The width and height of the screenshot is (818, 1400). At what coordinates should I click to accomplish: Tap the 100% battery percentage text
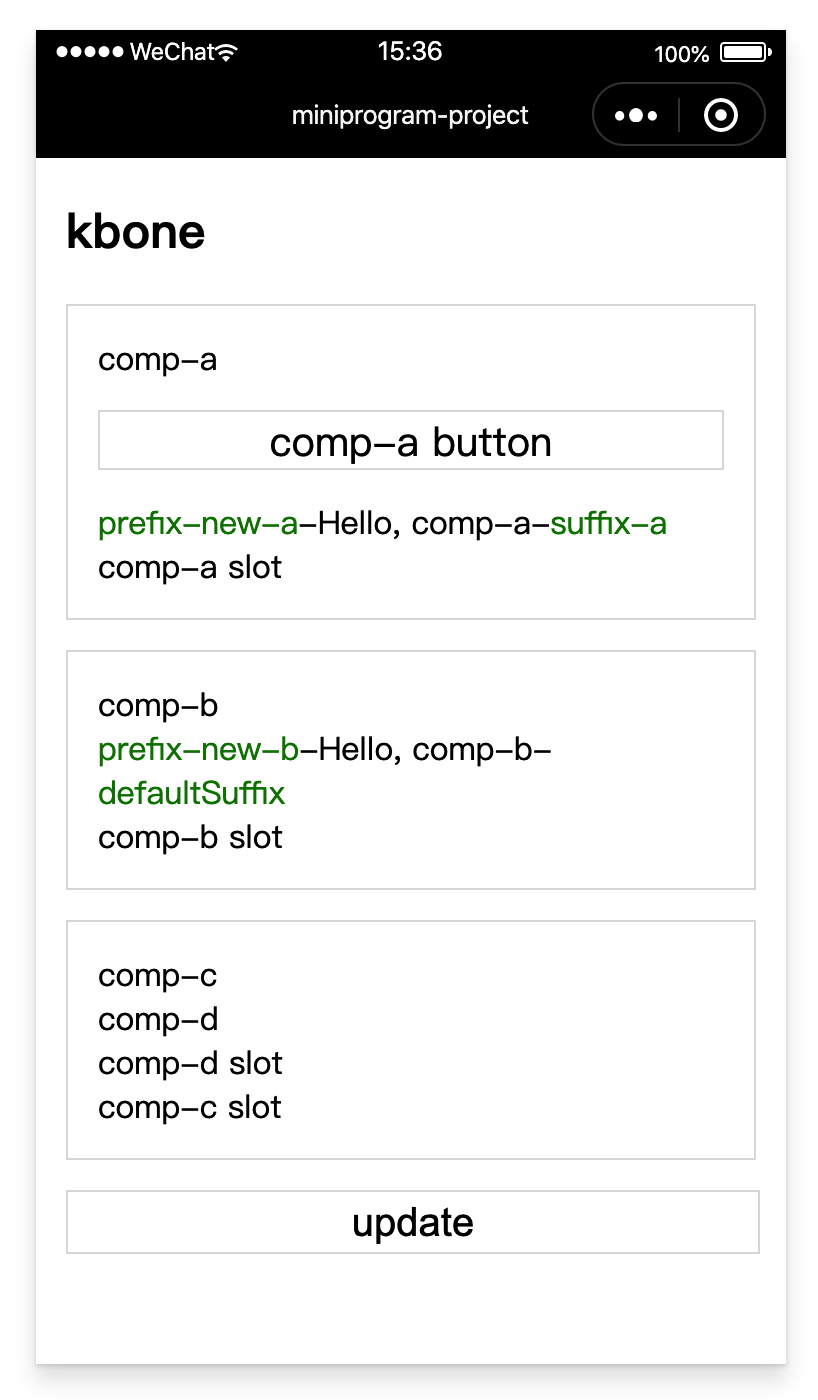(x=682, y=54)
